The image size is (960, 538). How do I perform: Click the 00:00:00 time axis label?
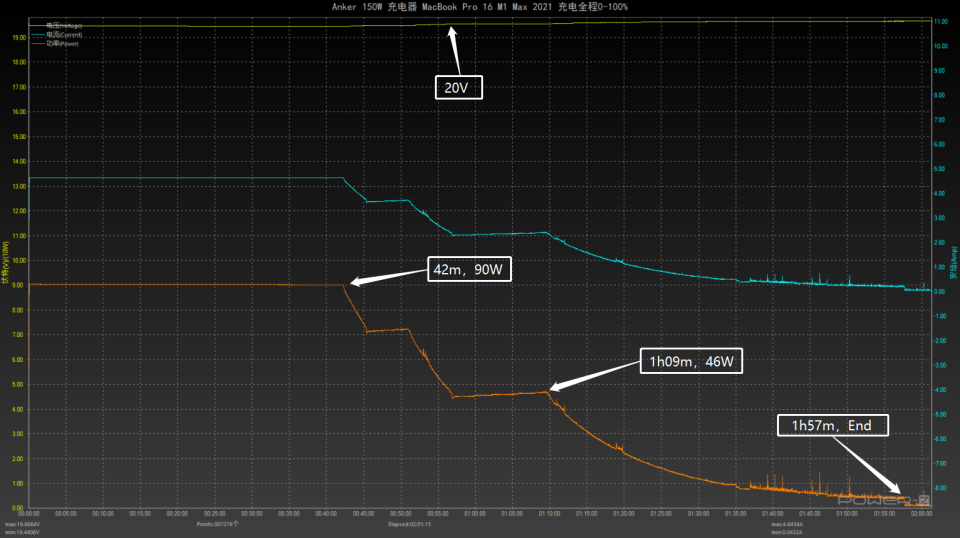(x=29, y=514)
